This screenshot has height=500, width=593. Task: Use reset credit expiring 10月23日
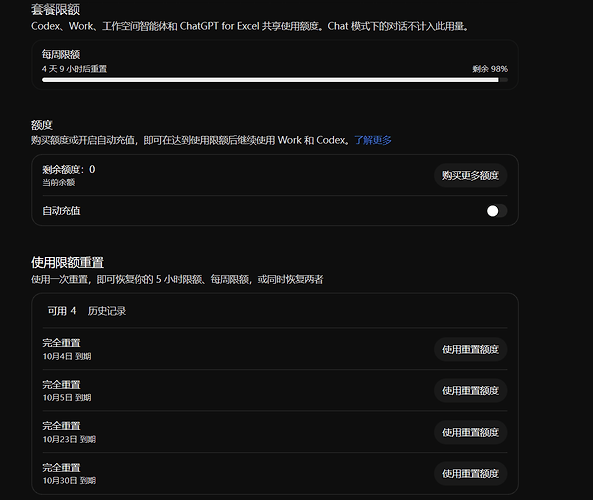pyautogui.click(x=470, y=432)
